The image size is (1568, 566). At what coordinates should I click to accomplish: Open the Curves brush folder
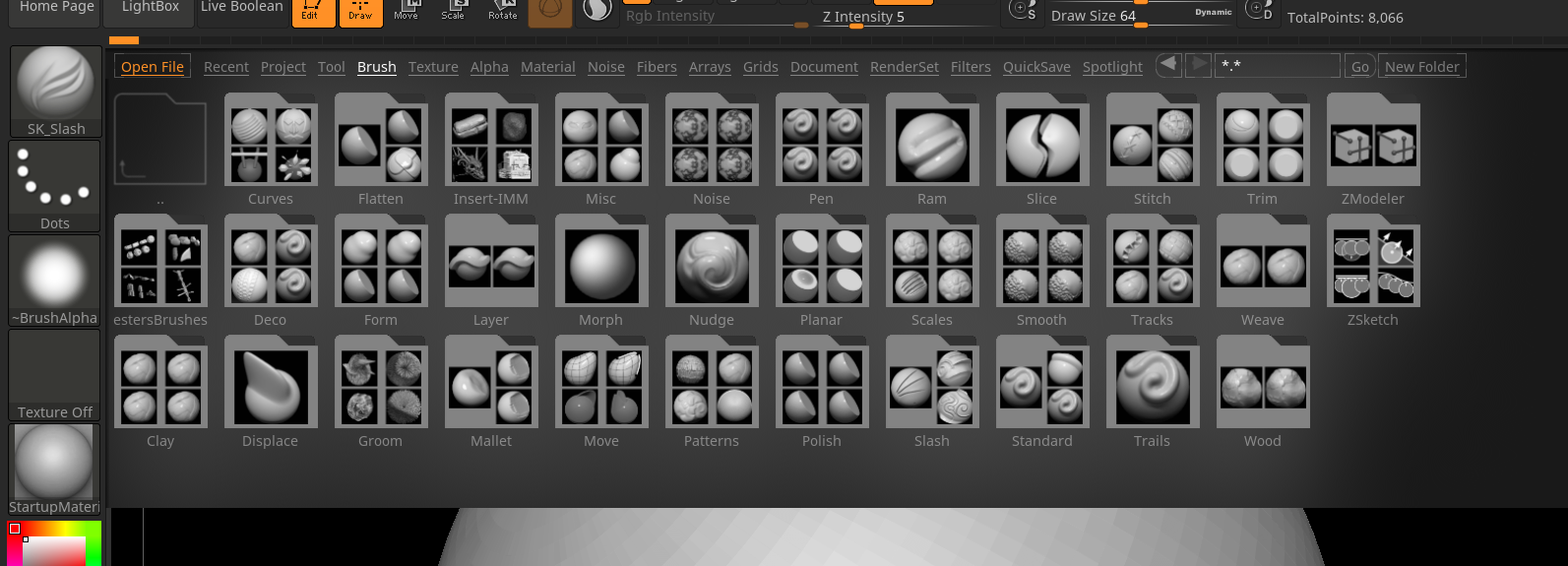coord(271,141)
